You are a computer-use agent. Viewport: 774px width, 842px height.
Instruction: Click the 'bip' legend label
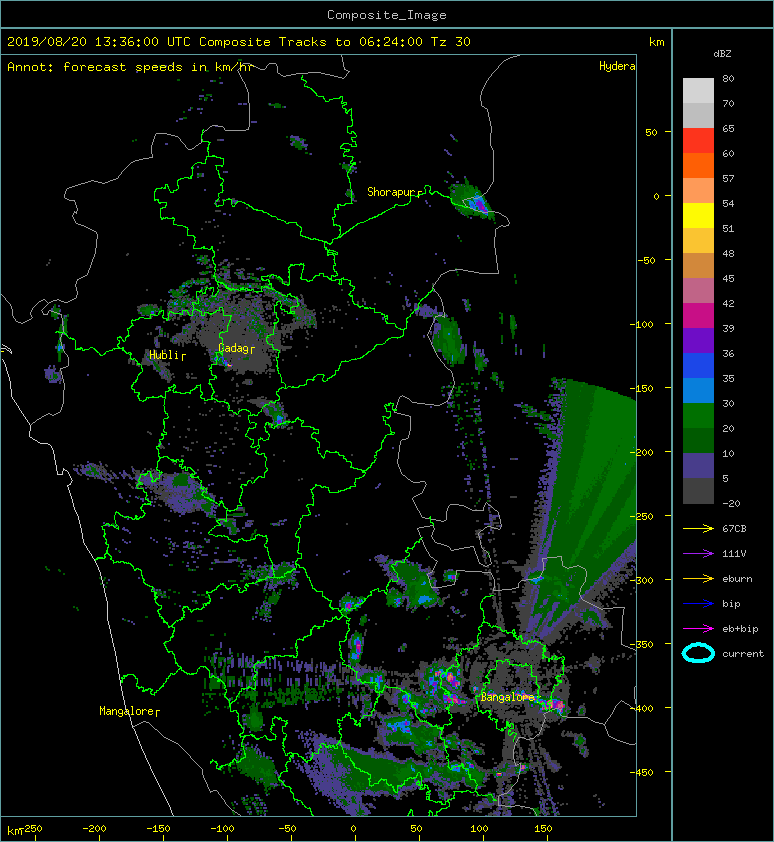click(731, 604)
